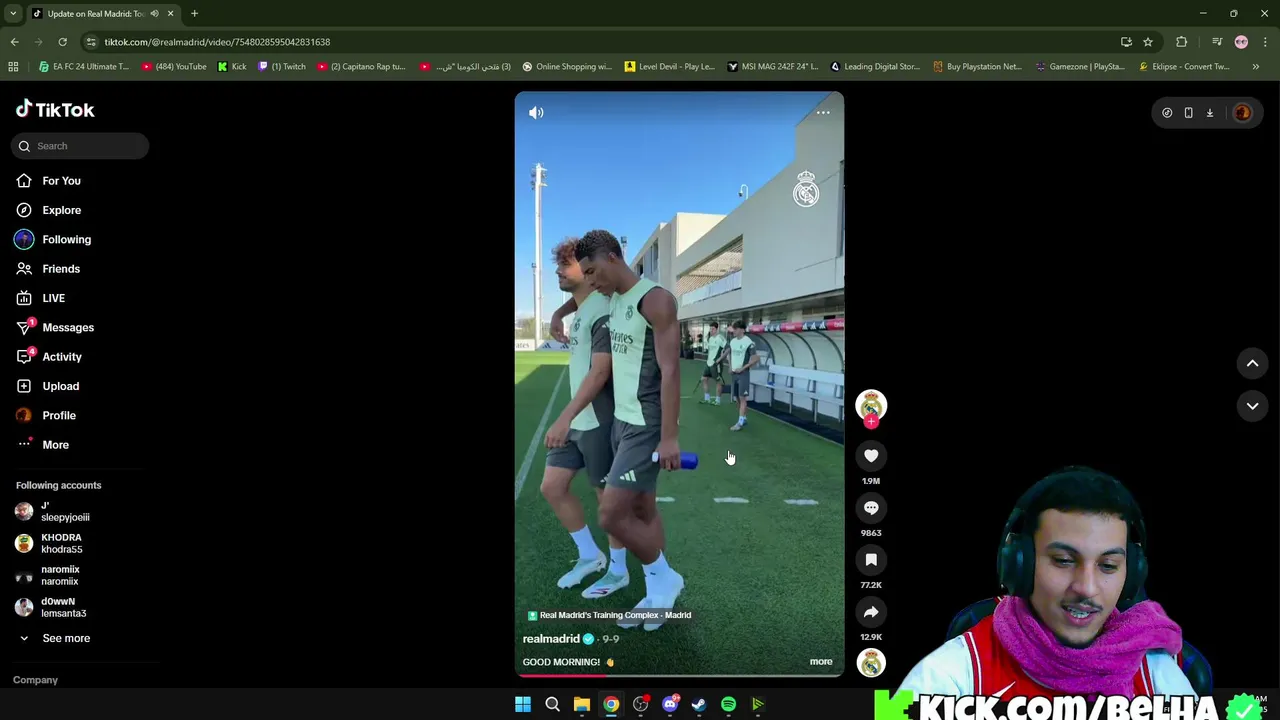Click the desktop app download icon
1280x720 pixels.
1209,113
